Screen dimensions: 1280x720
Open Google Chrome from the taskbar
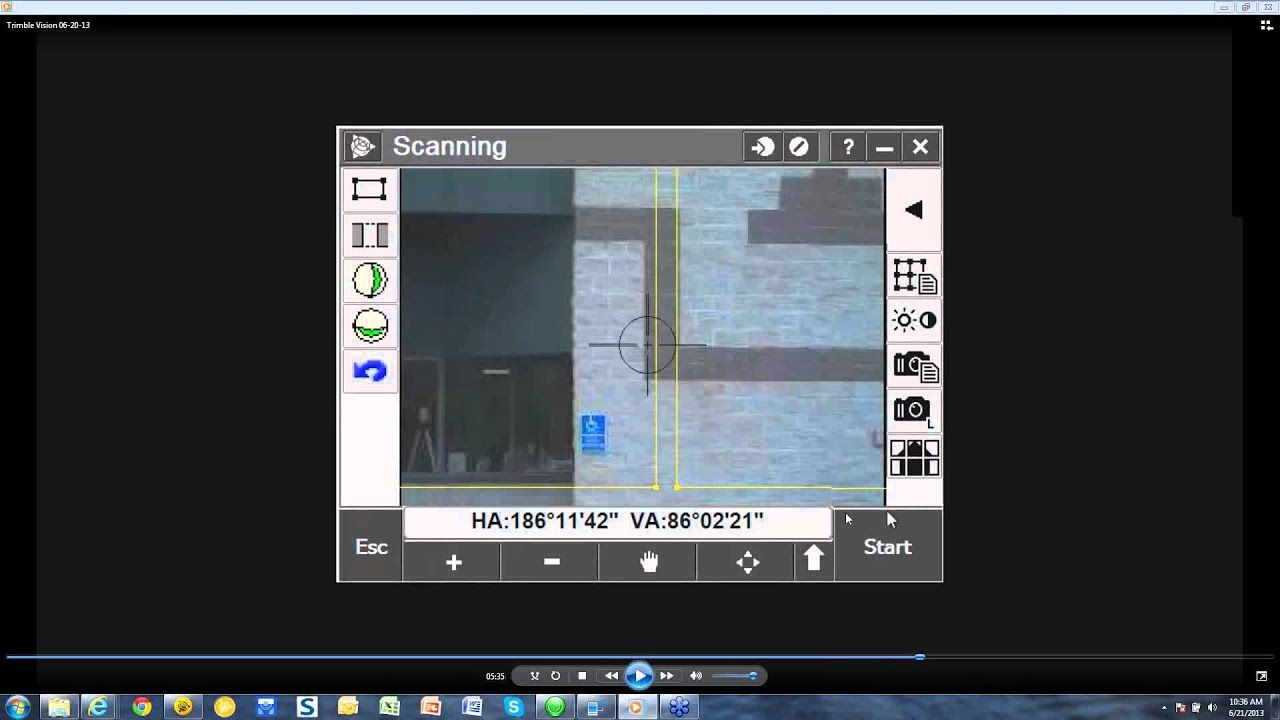coord(141,707)
